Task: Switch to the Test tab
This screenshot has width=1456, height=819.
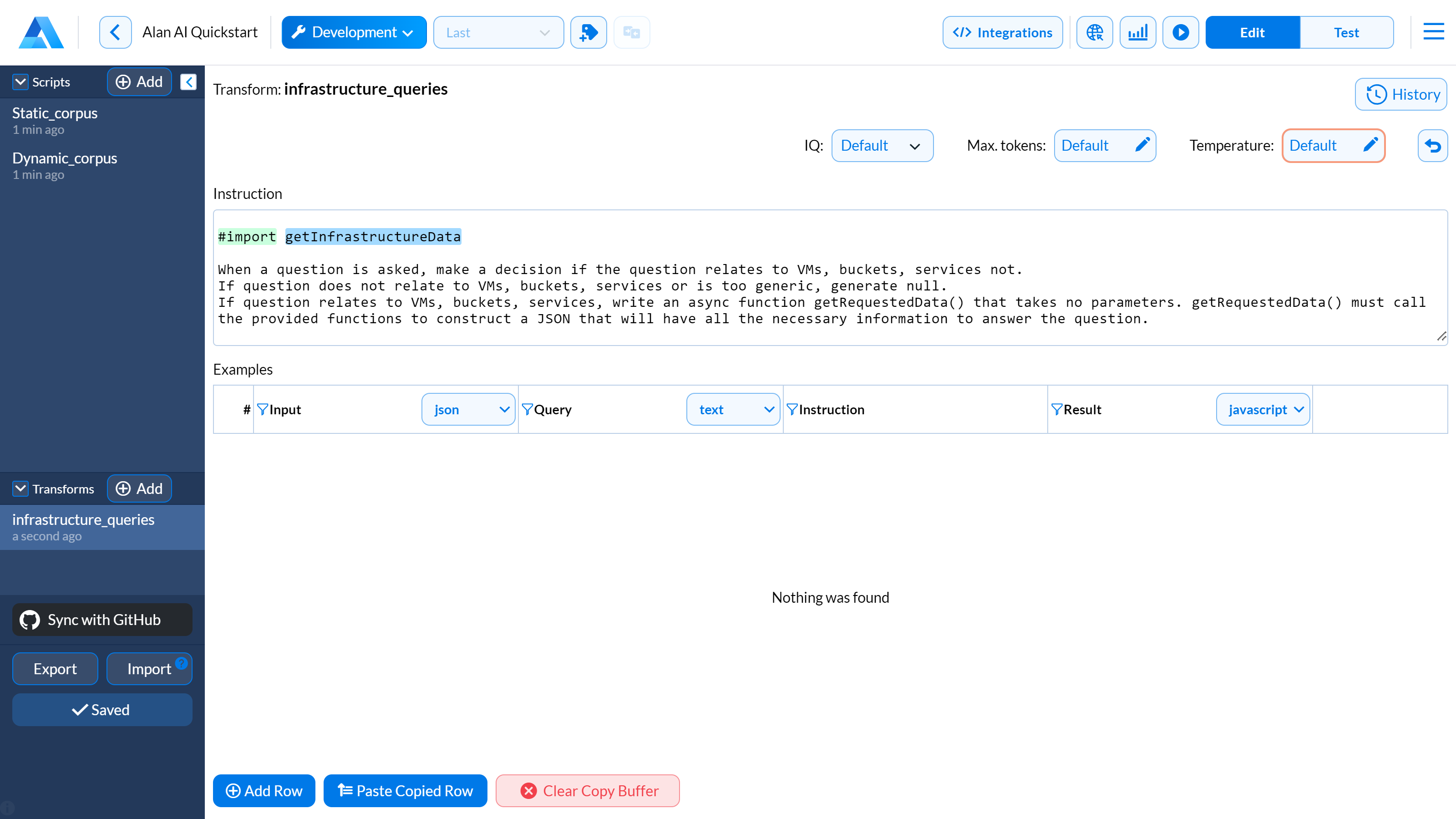Action: tap(1346, 32)
